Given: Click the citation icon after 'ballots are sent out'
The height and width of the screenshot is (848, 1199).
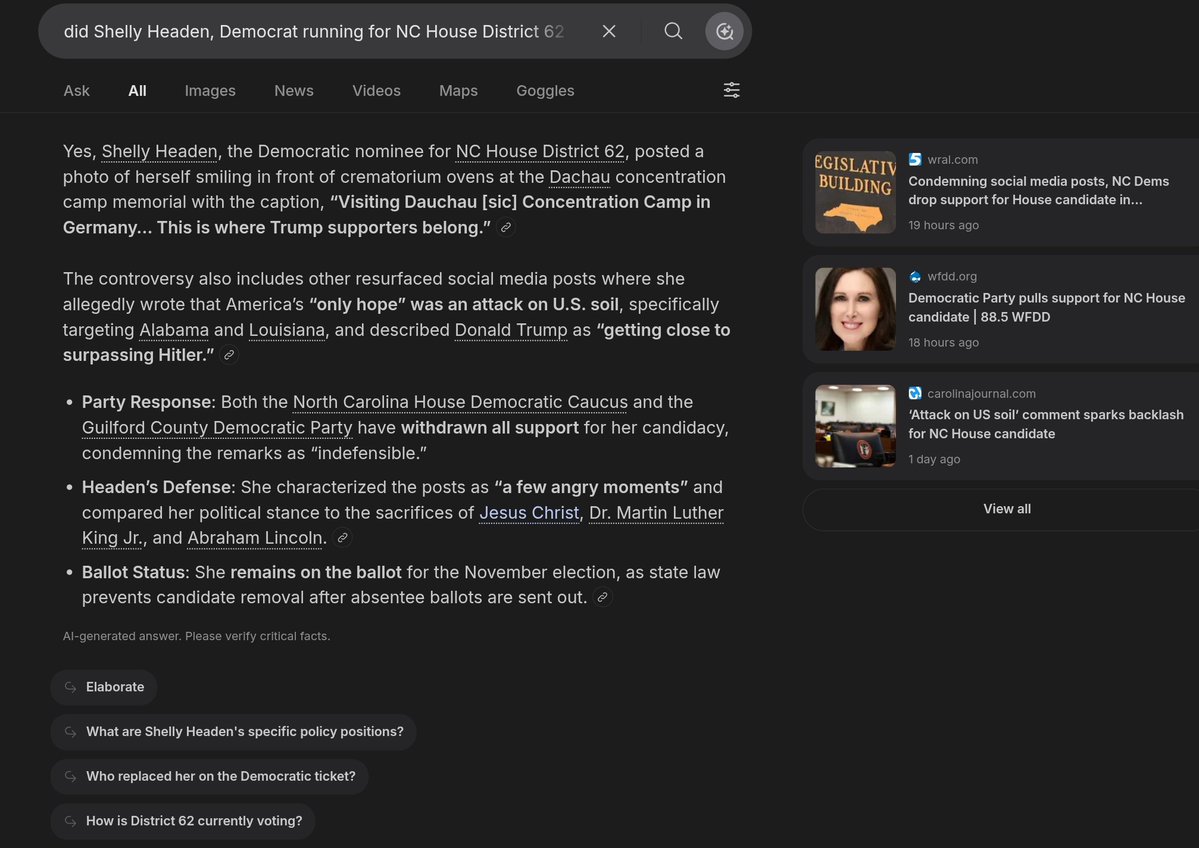Looking at the screenshot, I should [x=603, y=597].
